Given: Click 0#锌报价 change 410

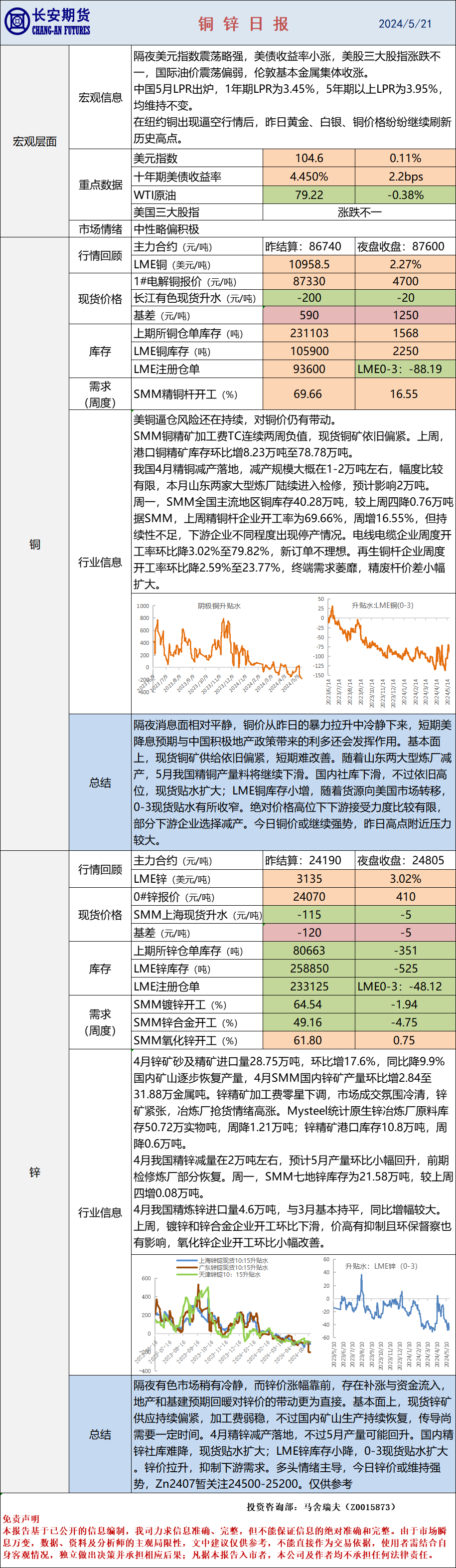Looking at the screenshot, I should 406,897.
